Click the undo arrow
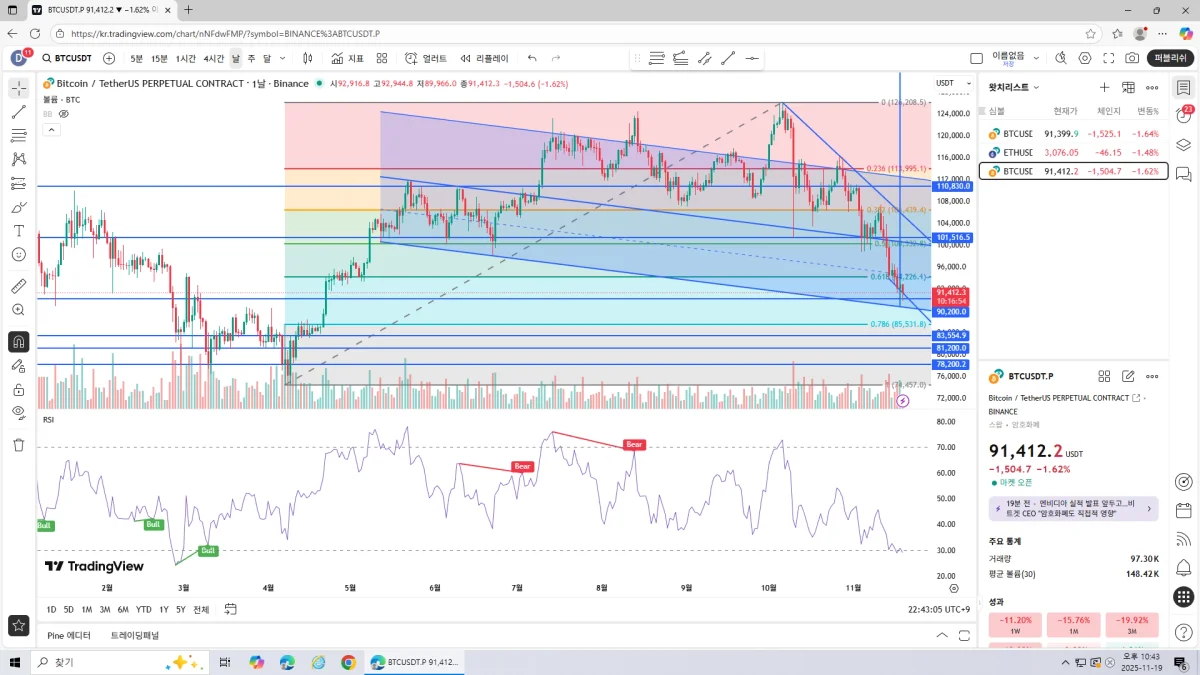Screen dimensions: 1200x675 [532, 58]
